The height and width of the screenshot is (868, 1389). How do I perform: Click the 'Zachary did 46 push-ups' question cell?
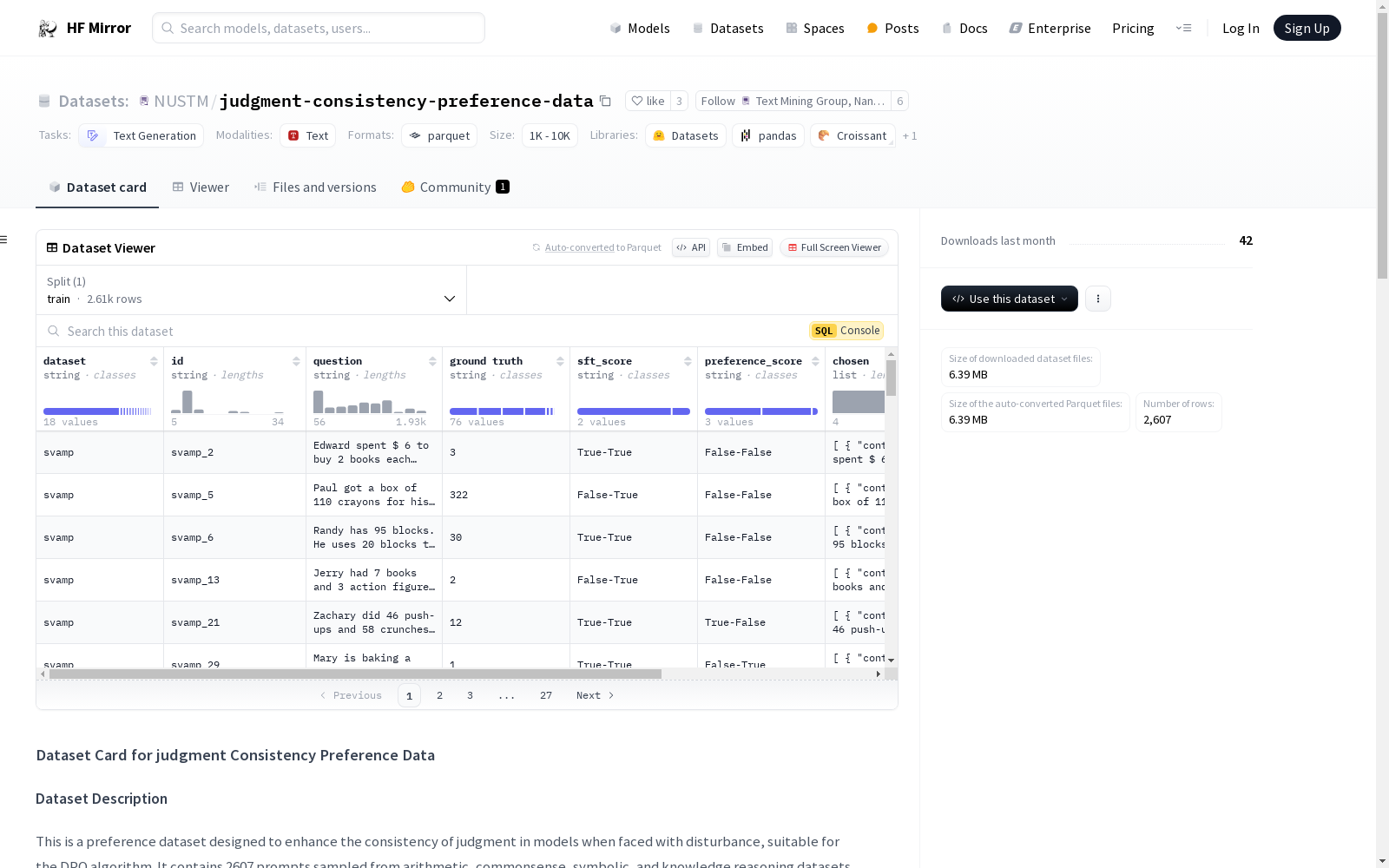[374, 622]
